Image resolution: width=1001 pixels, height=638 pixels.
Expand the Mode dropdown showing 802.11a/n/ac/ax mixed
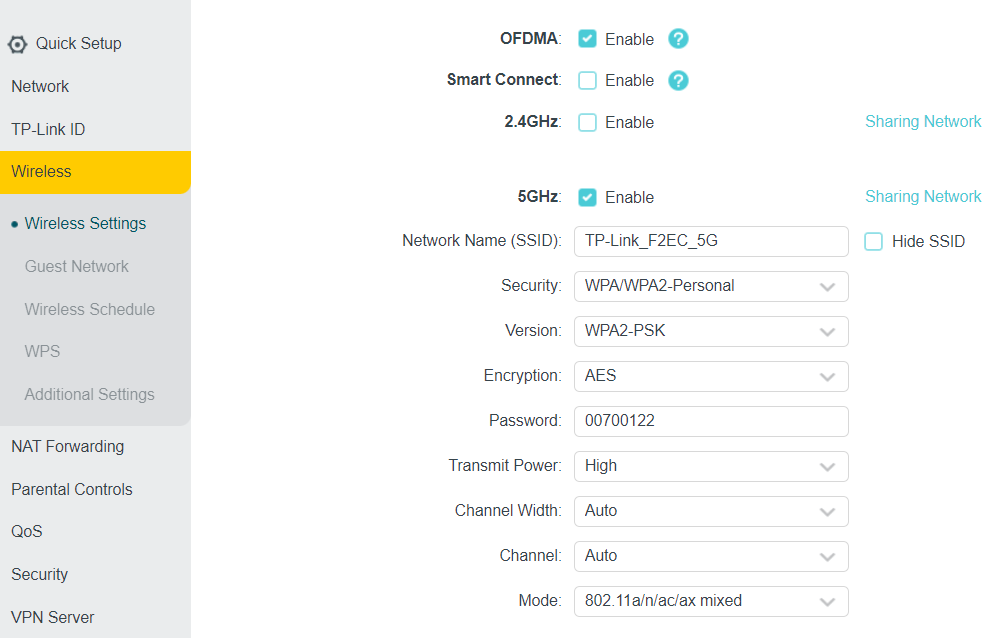click(711, 601)
